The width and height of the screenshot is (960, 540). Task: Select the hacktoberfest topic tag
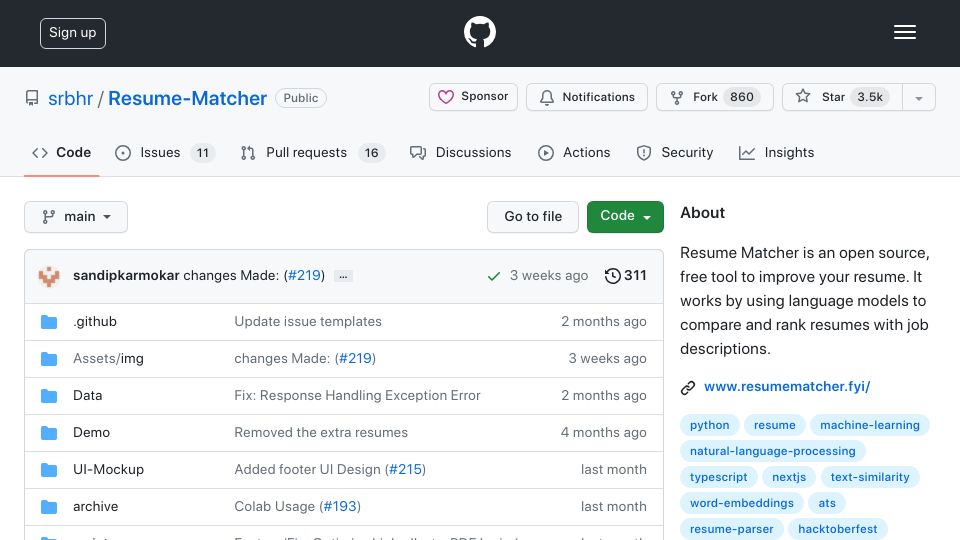click(x=838, y=529)
